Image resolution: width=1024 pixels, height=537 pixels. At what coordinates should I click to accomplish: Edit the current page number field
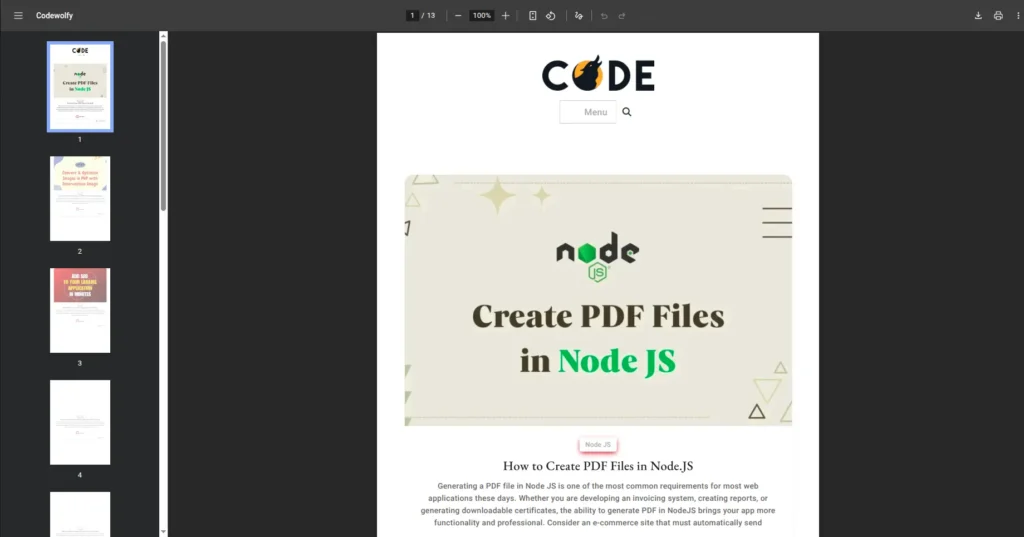click(x=412, y=16)
